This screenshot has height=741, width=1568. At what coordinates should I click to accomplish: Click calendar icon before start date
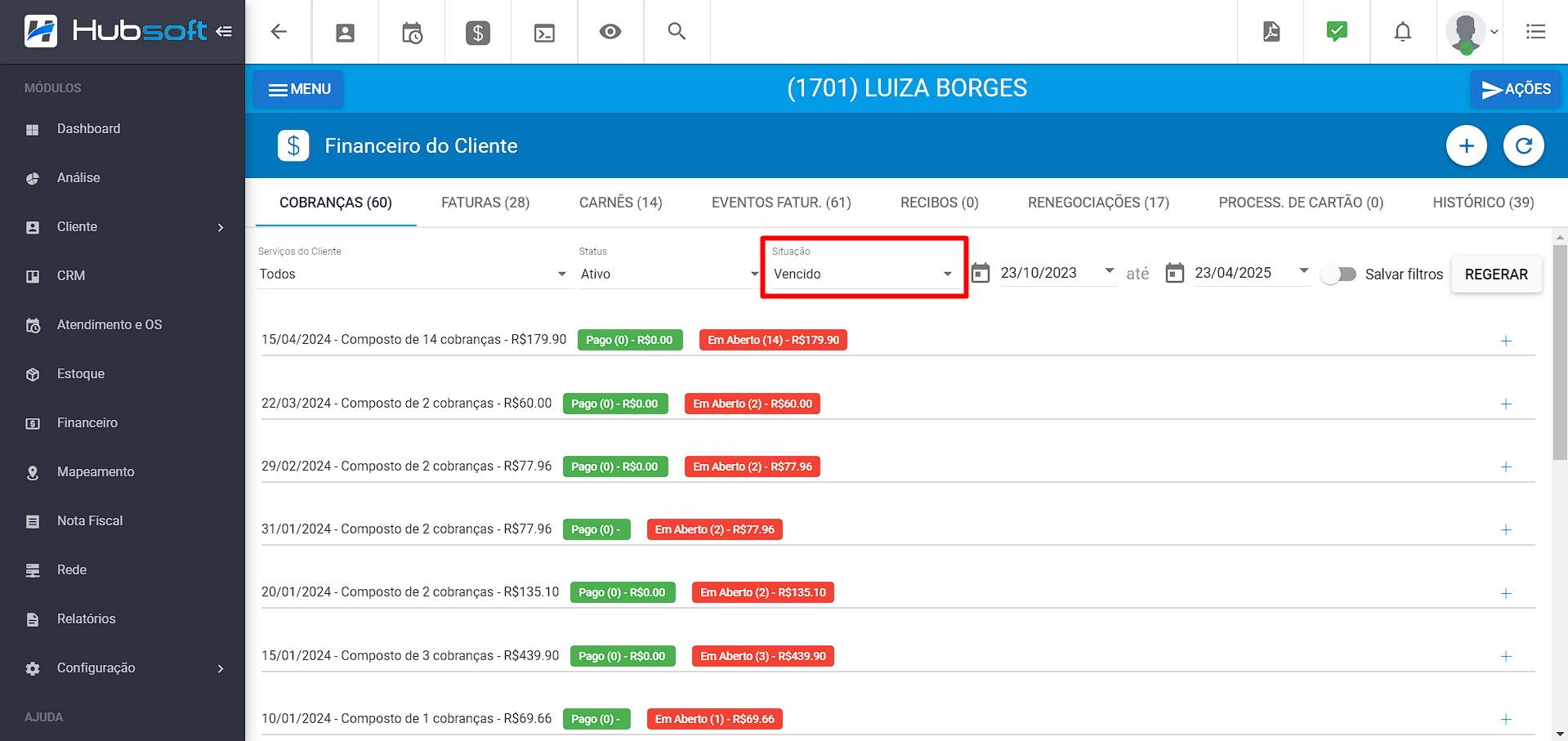(981, 273)
